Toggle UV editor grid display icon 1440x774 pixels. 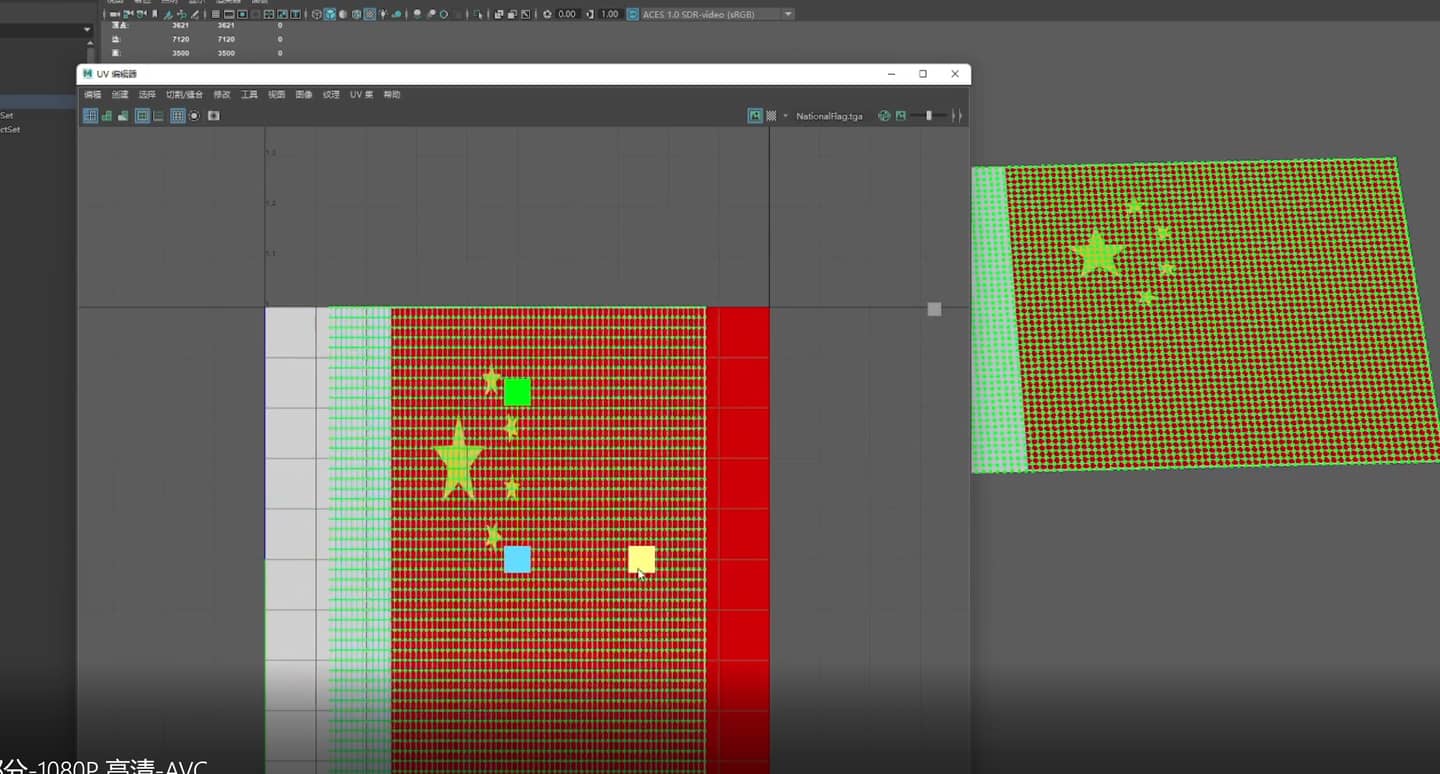point(177,116)
